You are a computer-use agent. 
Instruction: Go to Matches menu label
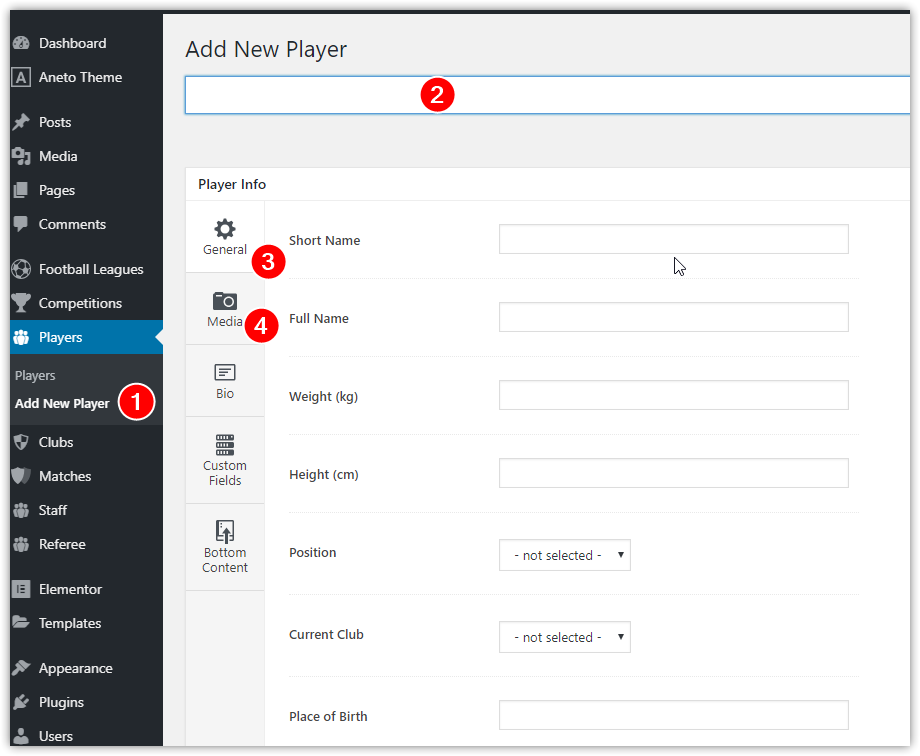(65, 477)
